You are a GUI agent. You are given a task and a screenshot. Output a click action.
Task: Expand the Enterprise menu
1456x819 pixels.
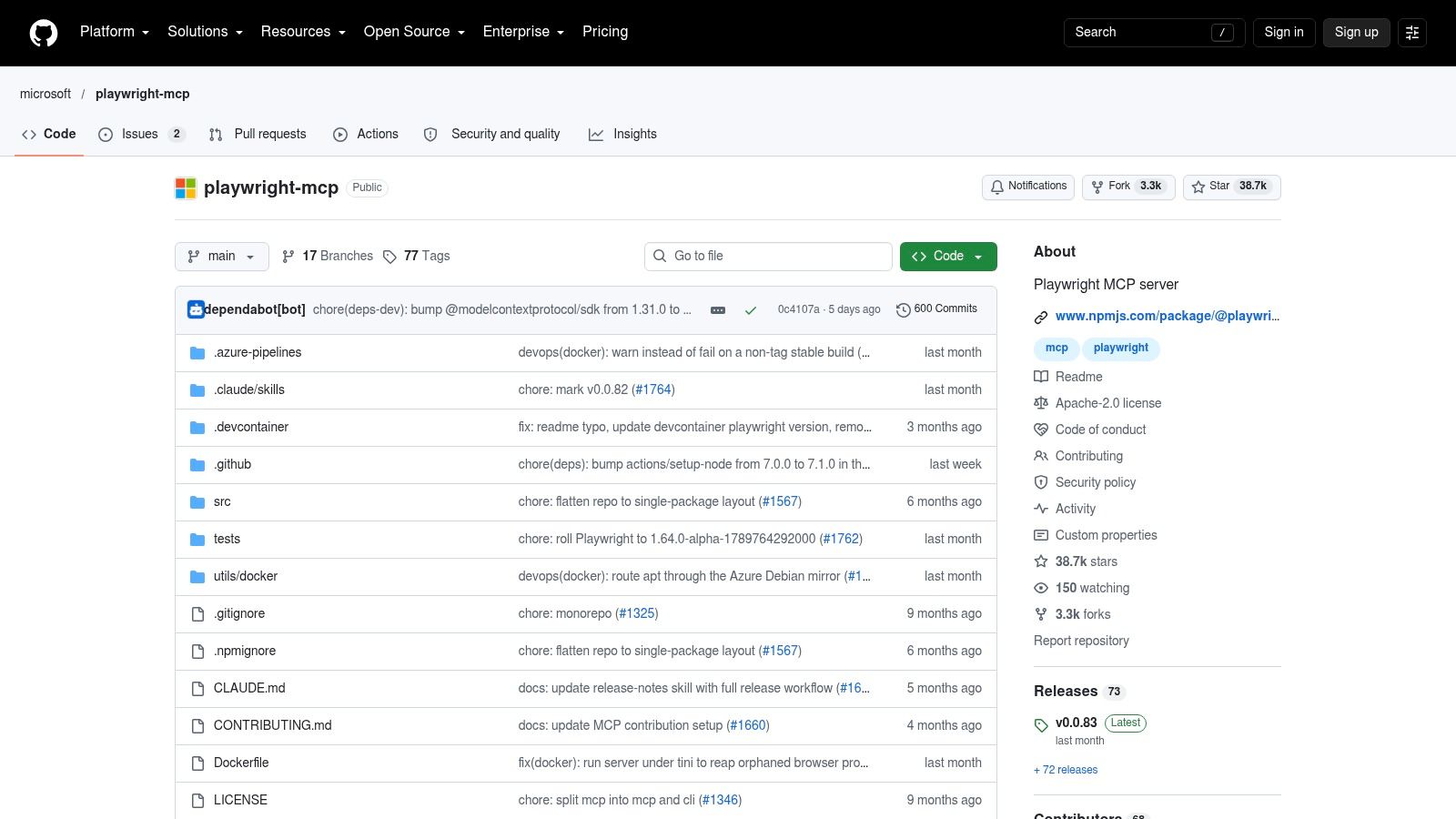[x=523, y=32]
